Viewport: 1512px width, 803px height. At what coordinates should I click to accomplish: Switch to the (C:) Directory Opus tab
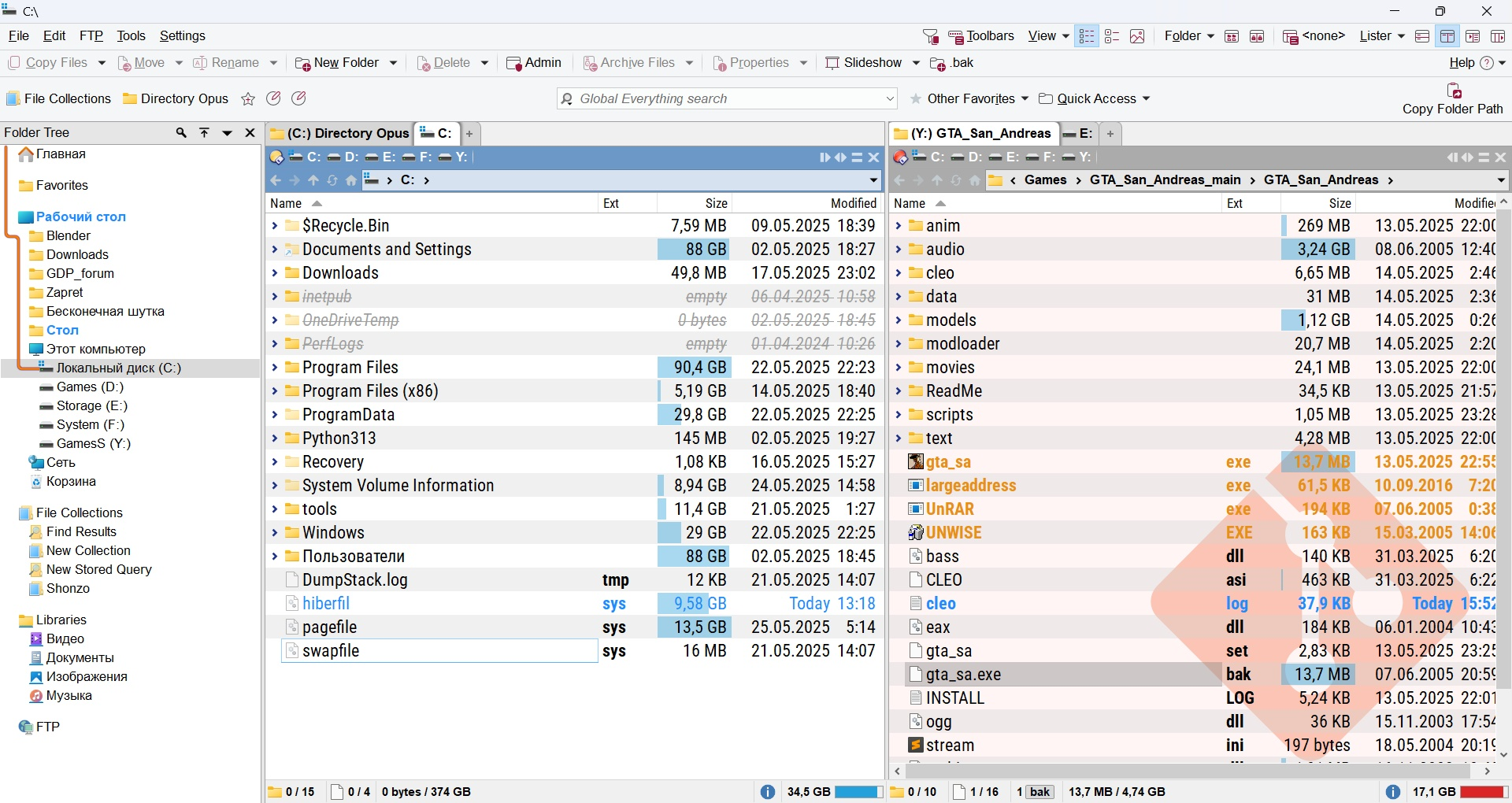click(339, 134)
